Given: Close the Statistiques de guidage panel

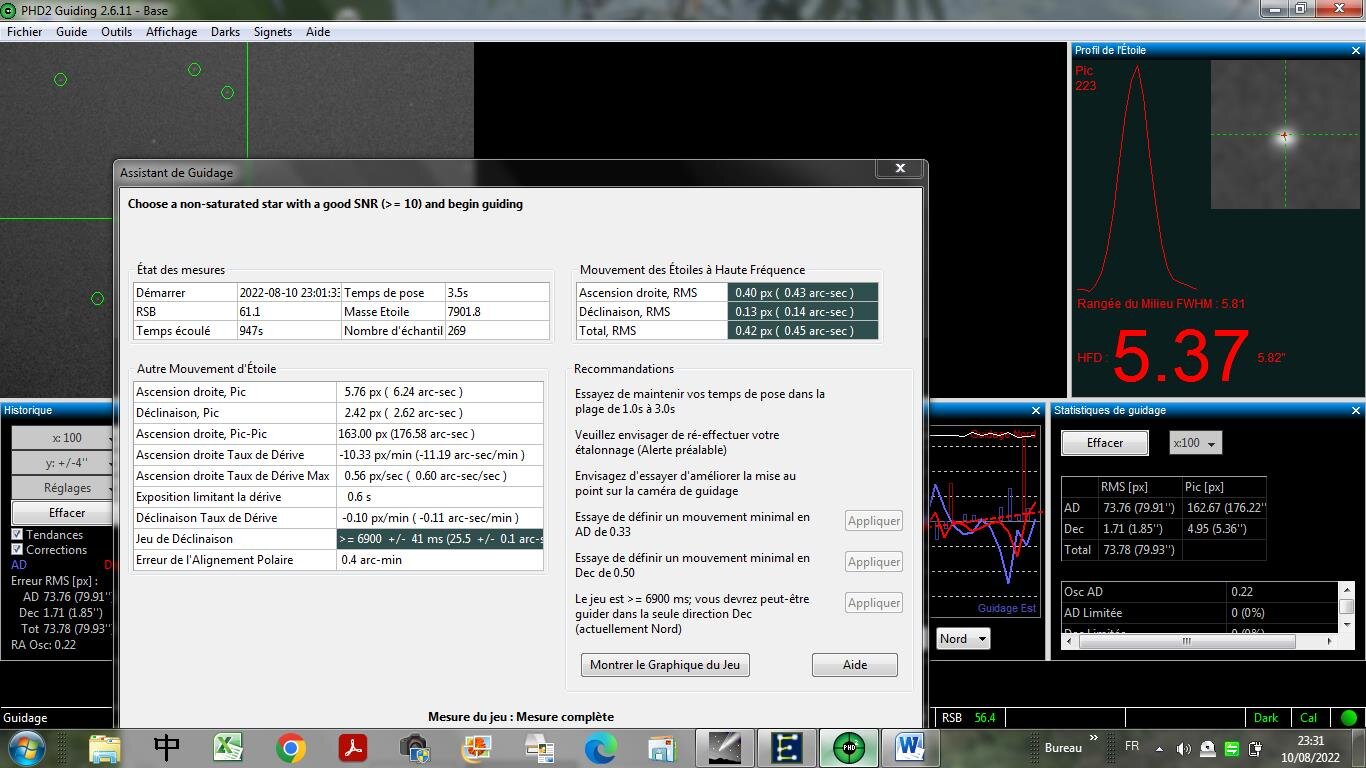Looking at the screenshot, I should (1356, 410).
